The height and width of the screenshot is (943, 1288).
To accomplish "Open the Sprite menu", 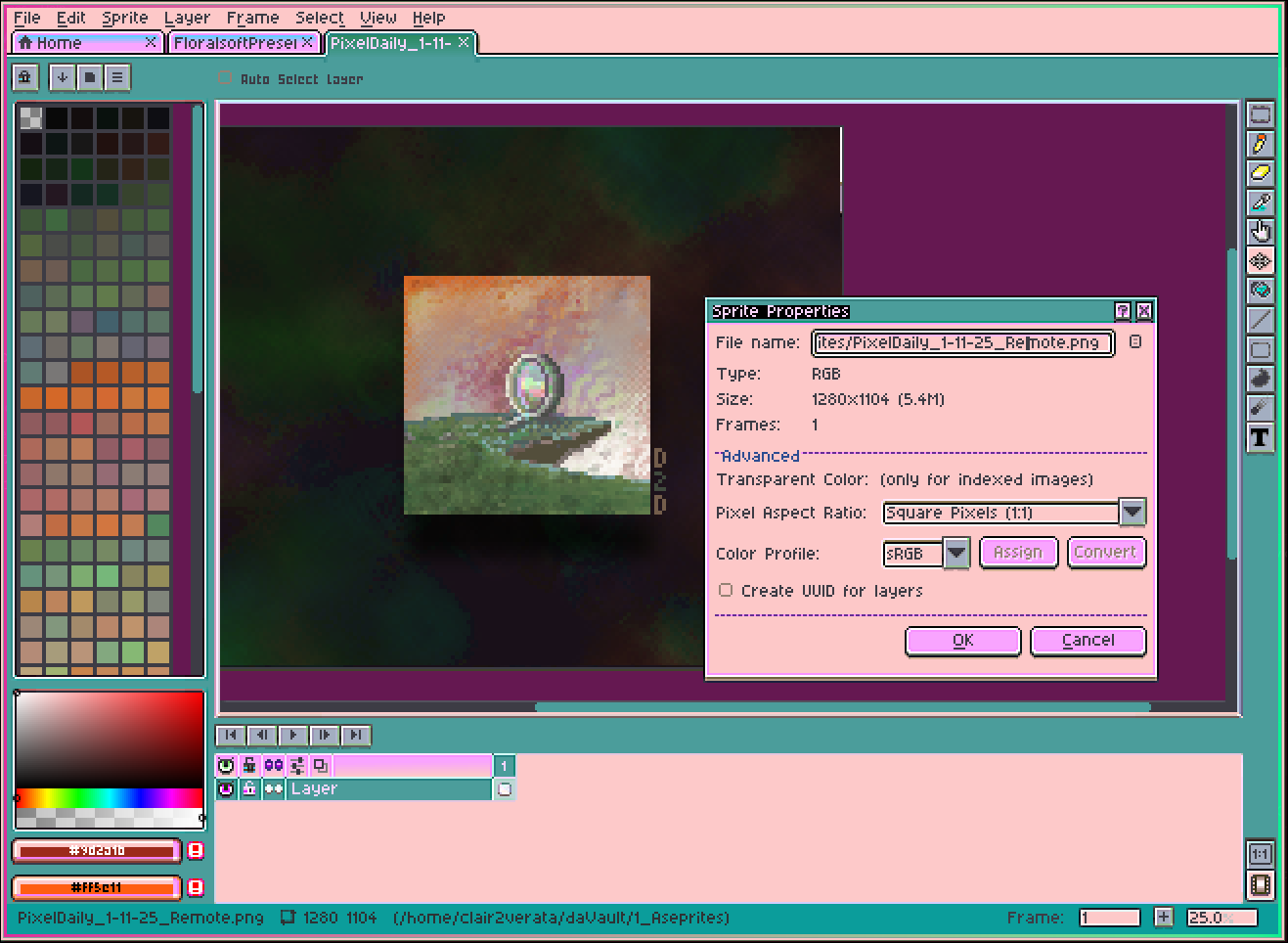I will [x=124, y=18].
